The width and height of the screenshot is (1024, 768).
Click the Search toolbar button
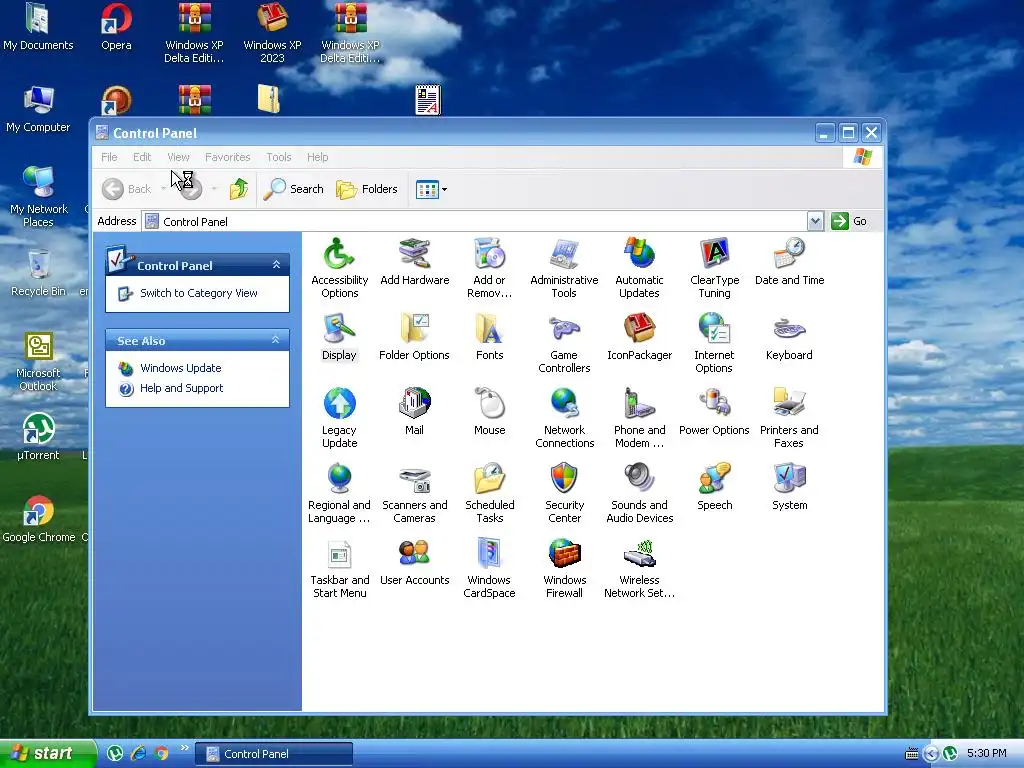pyautogui.click(x=293, y=189)
